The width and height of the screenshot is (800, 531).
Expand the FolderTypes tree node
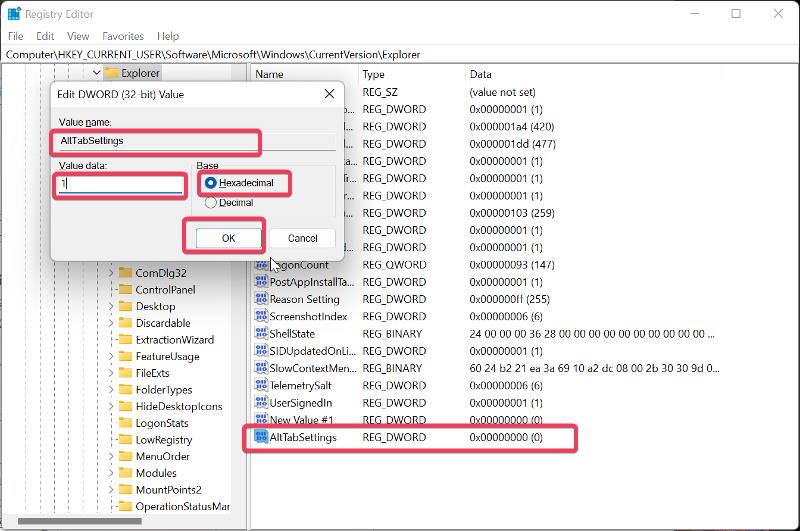click(111, 390)
